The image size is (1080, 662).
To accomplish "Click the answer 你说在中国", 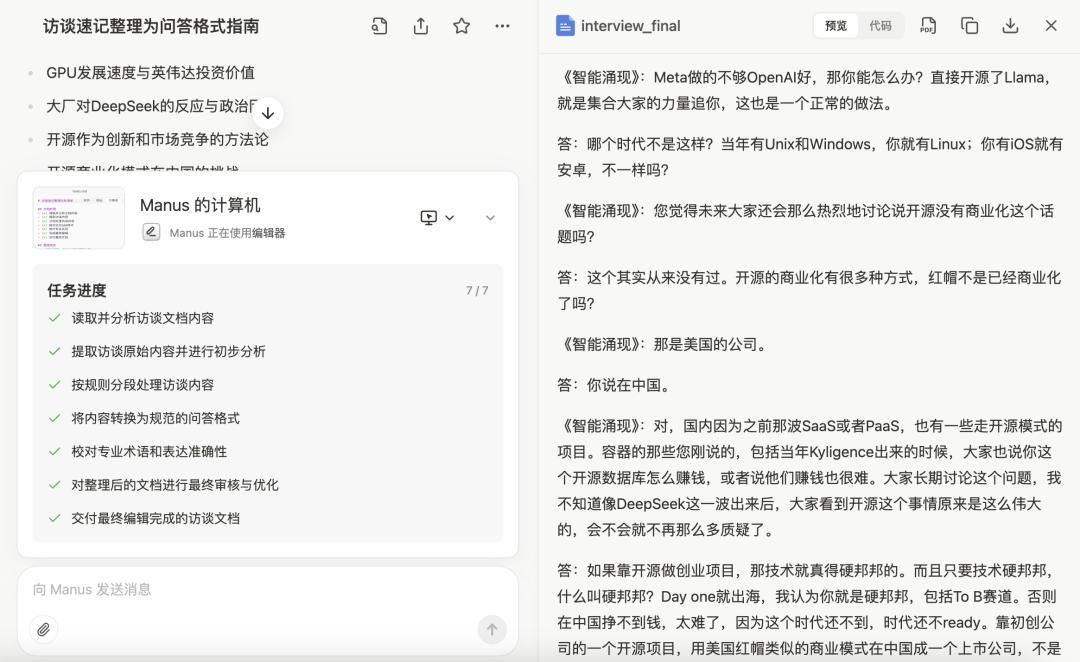I will click(x=614, y=385).
